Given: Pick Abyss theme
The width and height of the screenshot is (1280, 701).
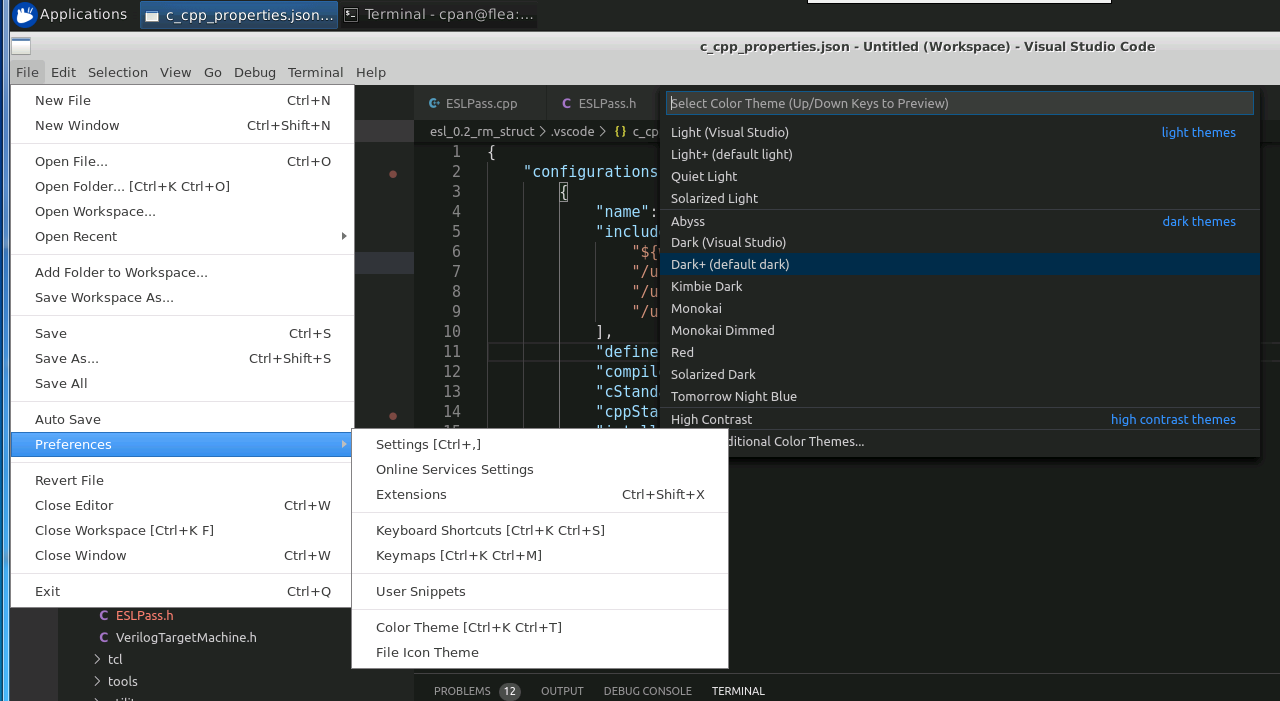Looking at the screenshot, I should point(960,221).
